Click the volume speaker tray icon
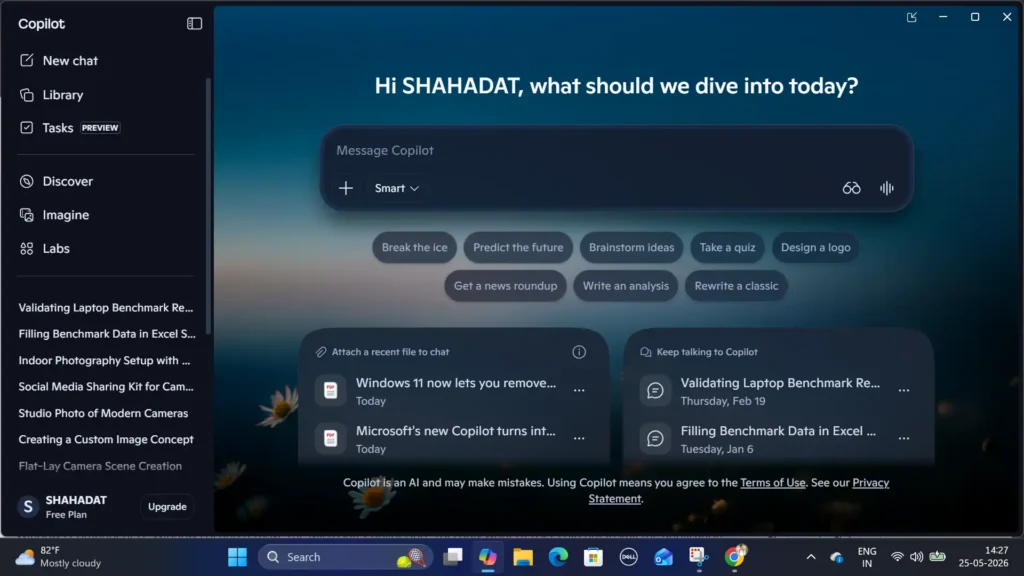Image resolution: width=1024 pixels, height=576 pixels. tap(916, 557)
